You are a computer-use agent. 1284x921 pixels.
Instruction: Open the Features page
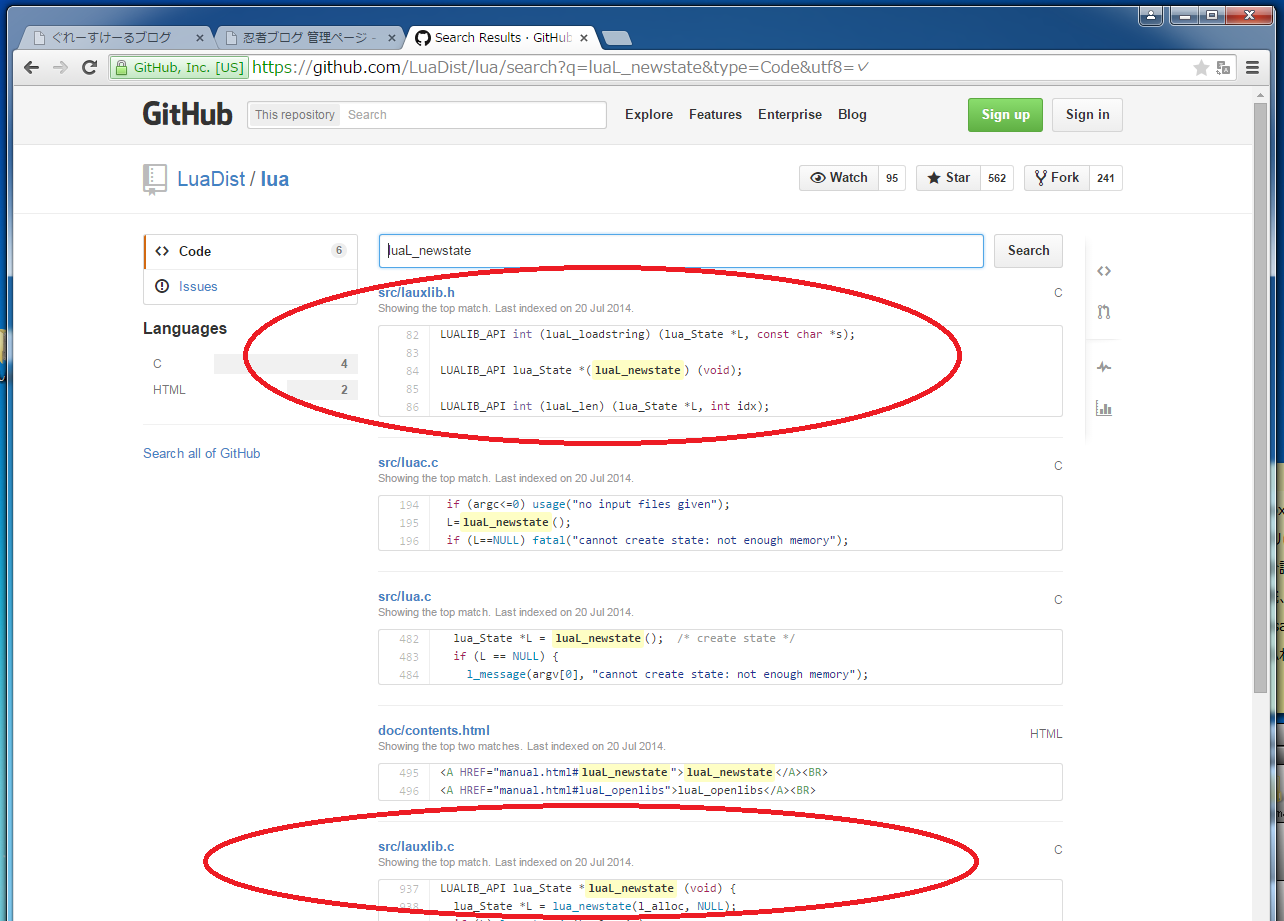[715, 114]
